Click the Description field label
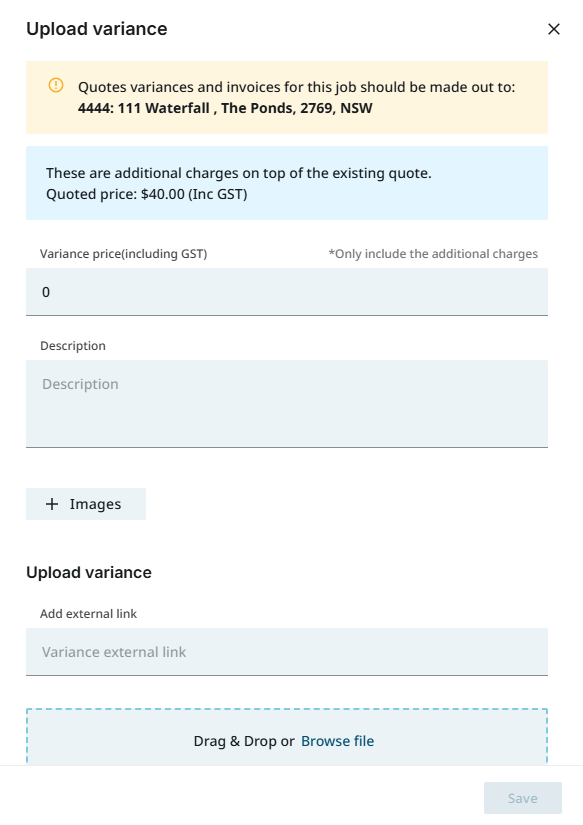The width and height of the screenshot is (583, 825). point(72,345)
